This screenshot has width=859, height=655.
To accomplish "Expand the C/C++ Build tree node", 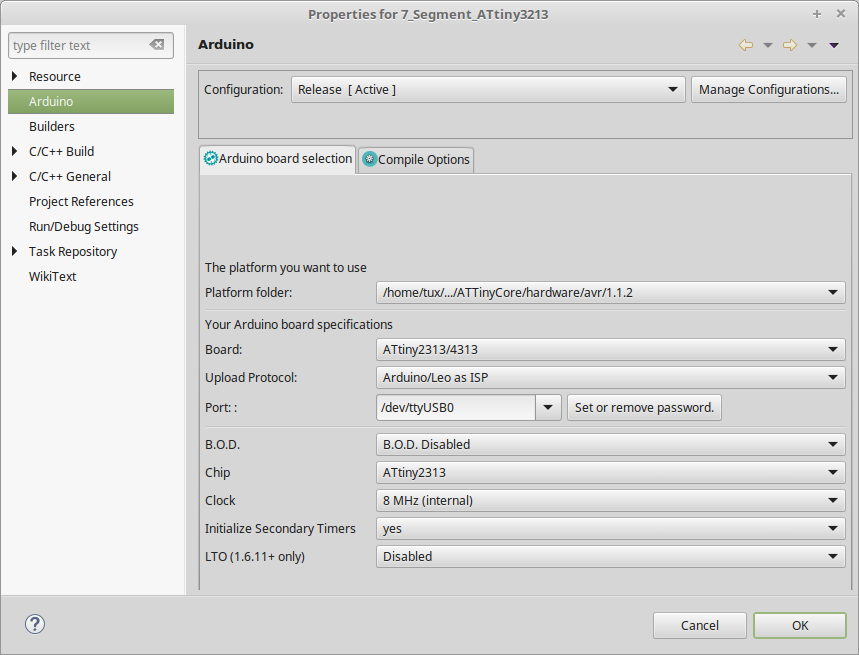I will pos(14,152).
